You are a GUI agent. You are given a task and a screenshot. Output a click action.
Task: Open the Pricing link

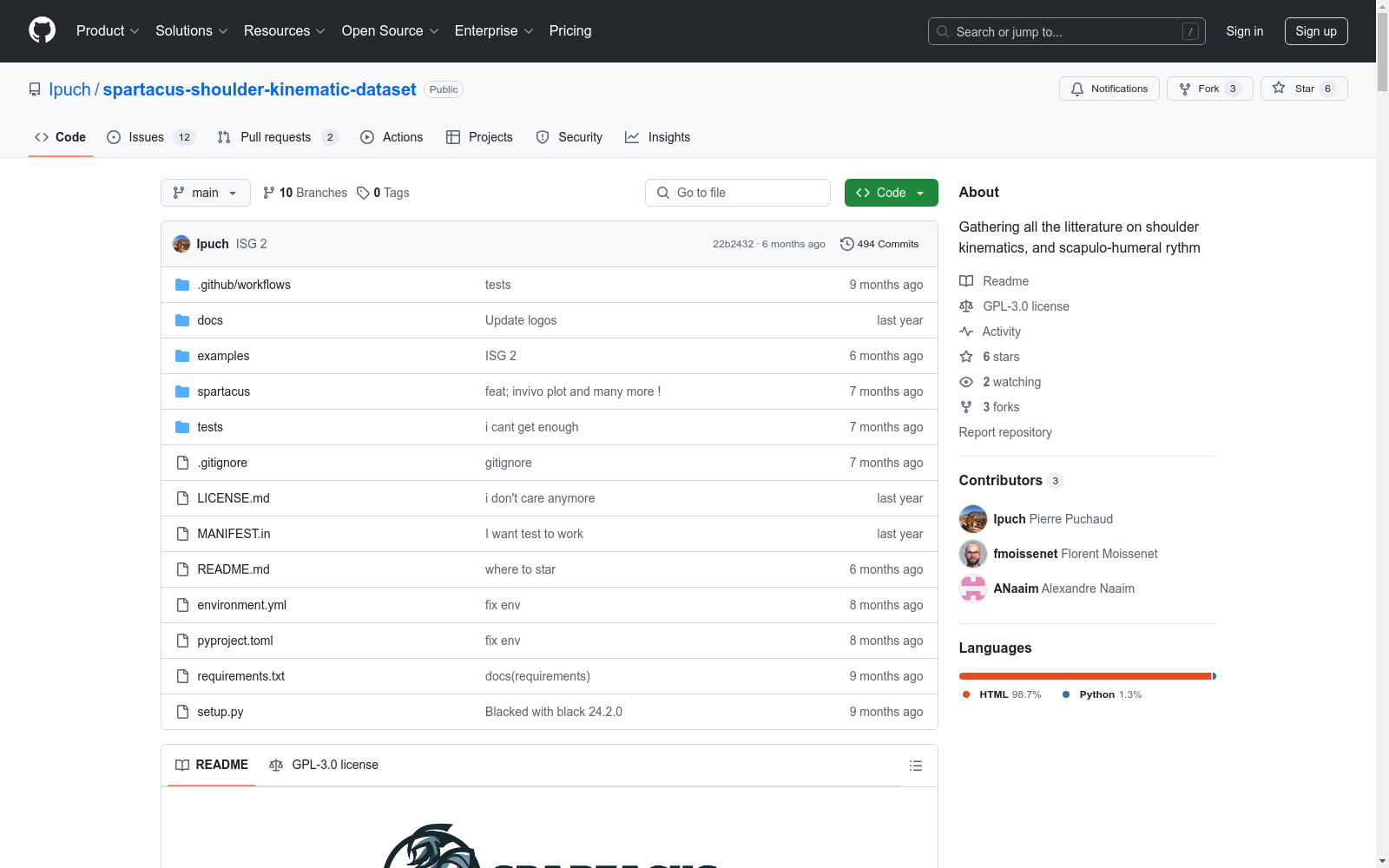coord(570,30)
